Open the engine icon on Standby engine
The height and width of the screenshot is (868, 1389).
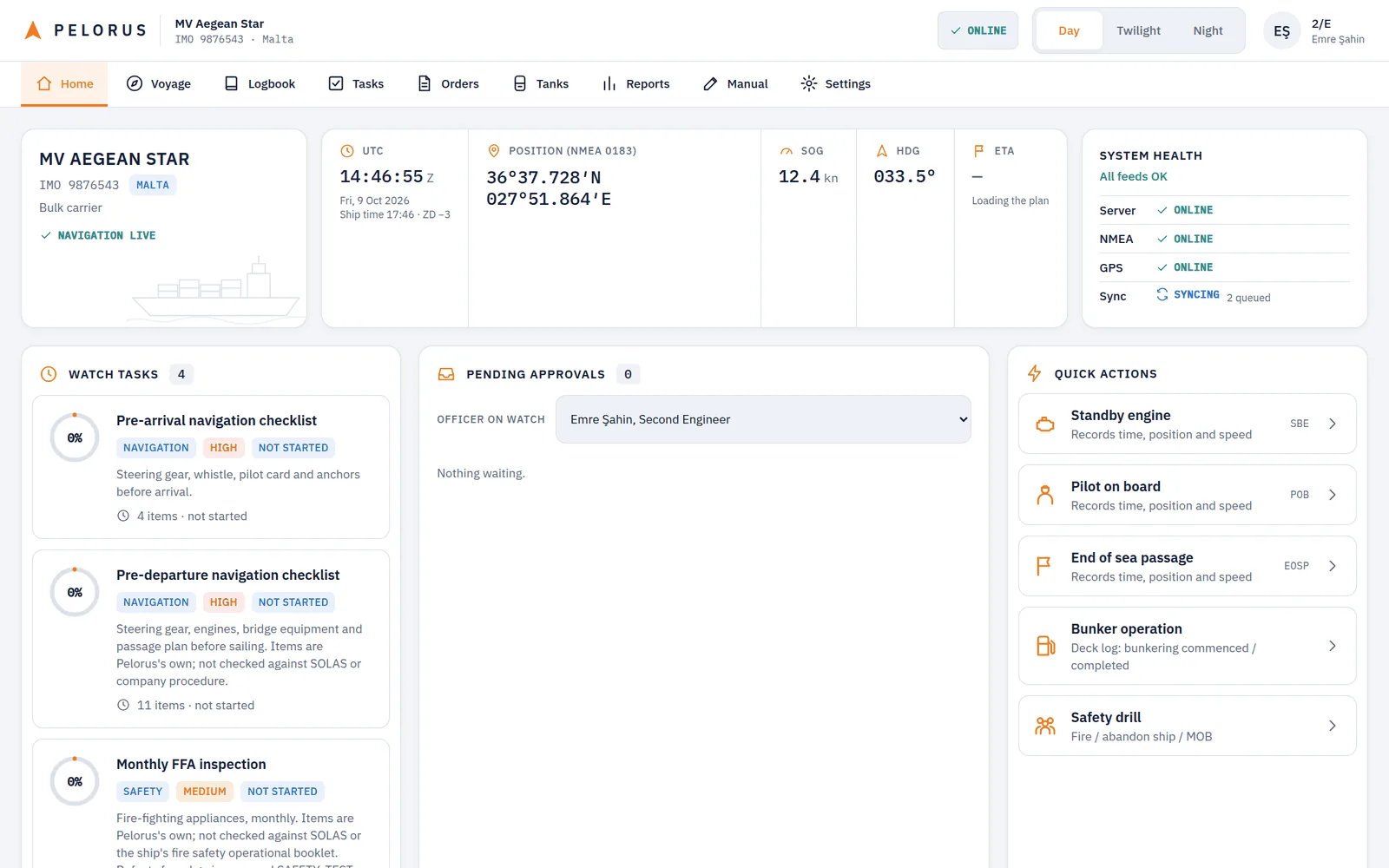(x=1045, y=424)
